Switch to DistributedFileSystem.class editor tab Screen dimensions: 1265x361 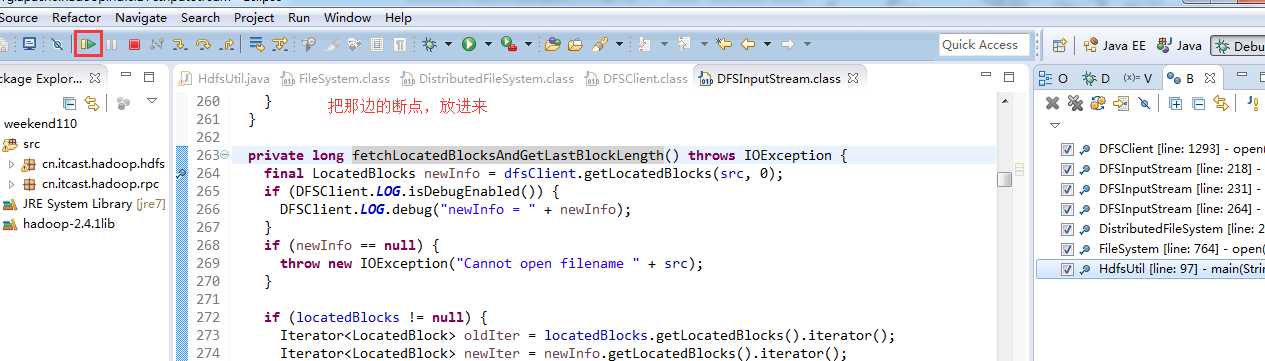pyautogui.click(x=487, y=78)
